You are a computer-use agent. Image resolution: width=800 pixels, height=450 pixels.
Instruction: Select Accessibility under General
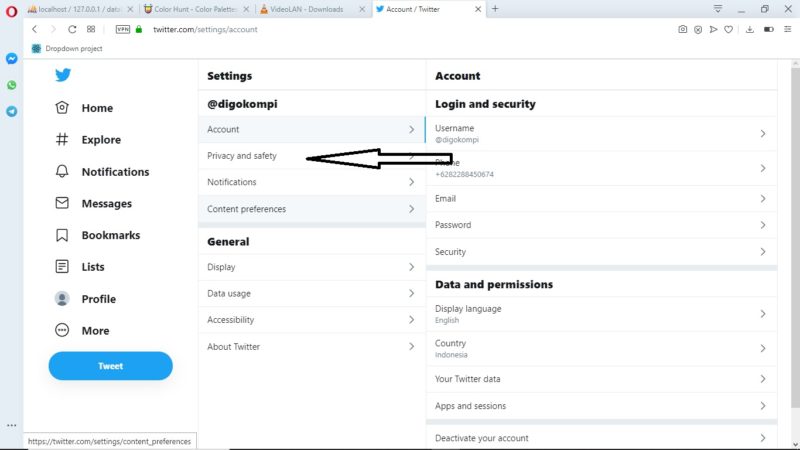point(312,320)
